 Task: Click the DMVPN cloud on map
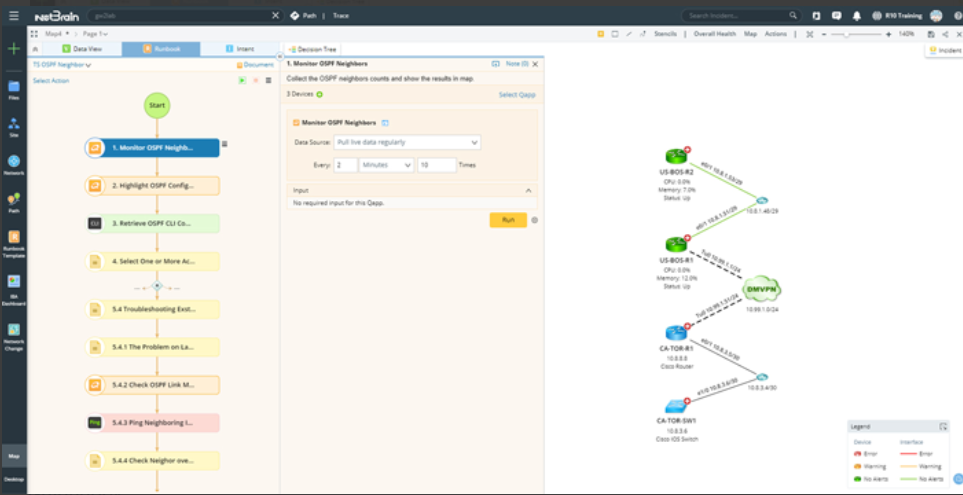click(x=762, y=289)
